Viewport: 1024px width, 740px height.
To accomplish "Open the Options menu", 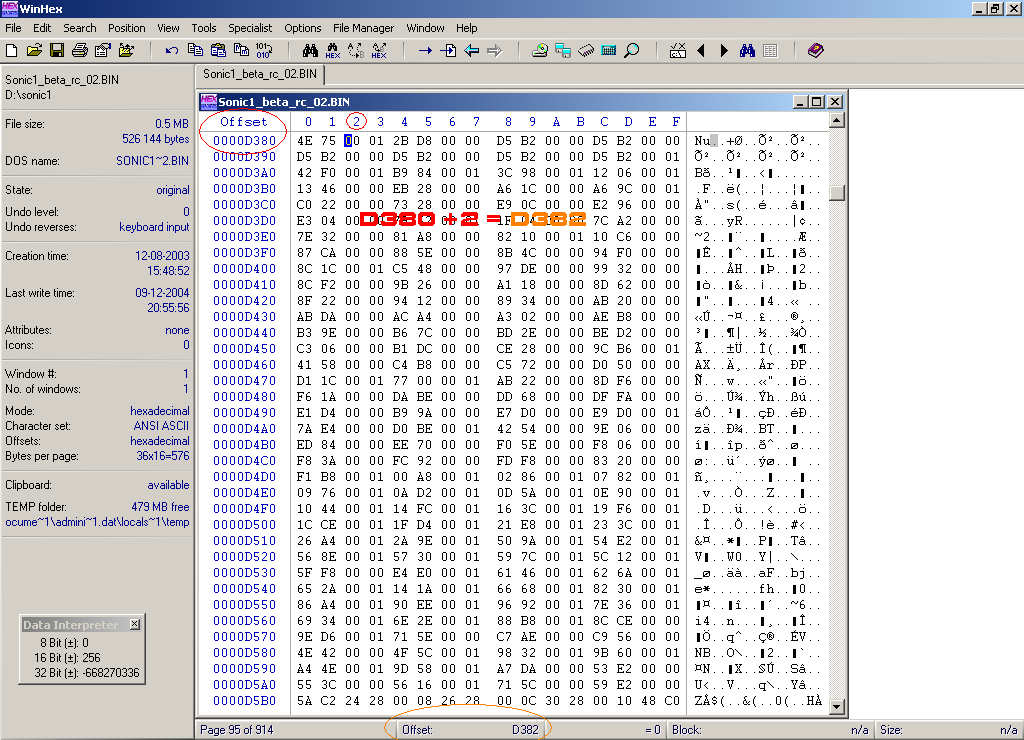I will click(302, 28).
